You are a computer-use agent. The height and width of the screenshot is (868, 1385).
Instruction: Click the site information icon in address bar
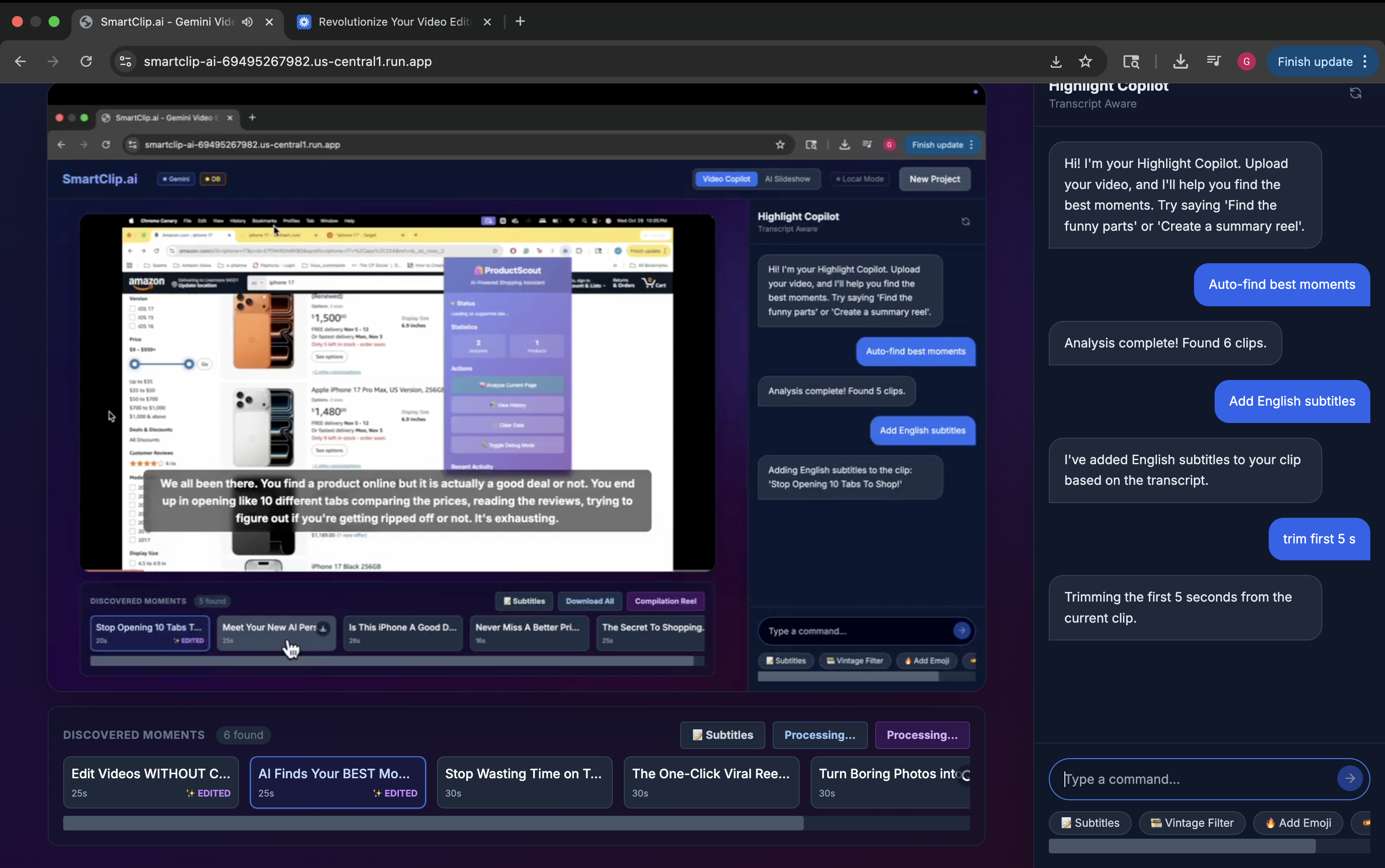click(125, 61)
